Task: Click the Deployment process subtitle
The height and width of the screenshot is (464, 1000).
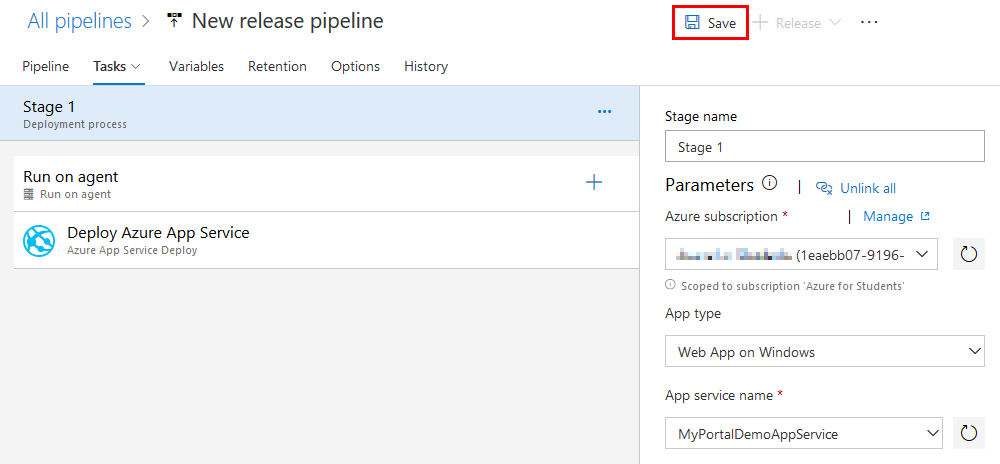Action: (x=75, y=124)
